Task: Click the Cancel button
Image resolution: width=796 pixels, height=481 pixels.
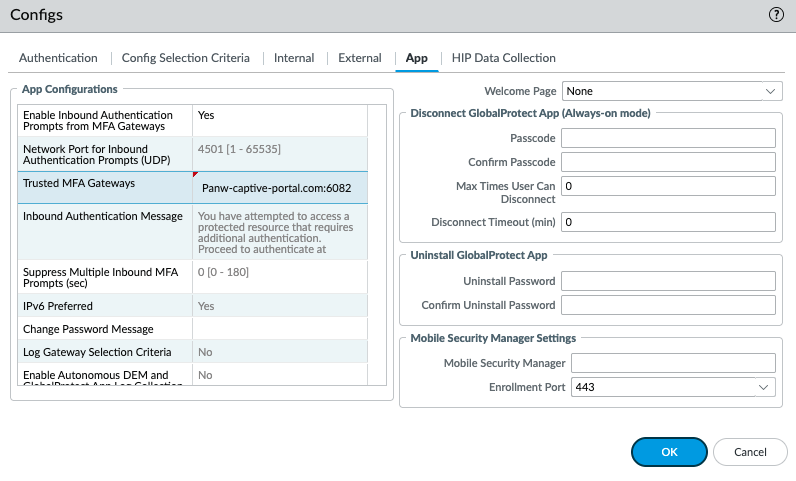Action: click(749, 452)
